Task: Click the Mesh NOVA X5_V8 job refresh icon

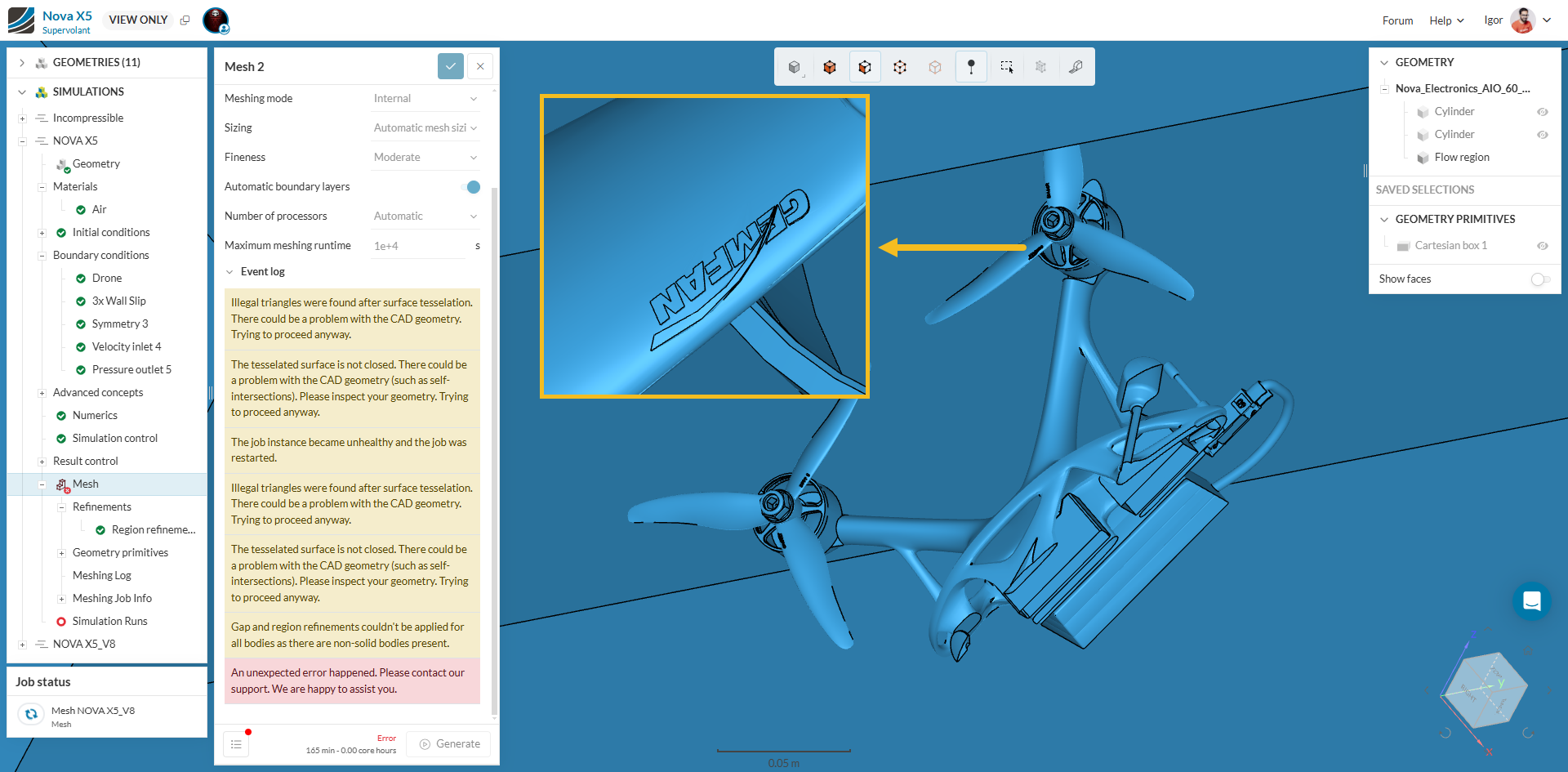Action: tap(31, 714)
